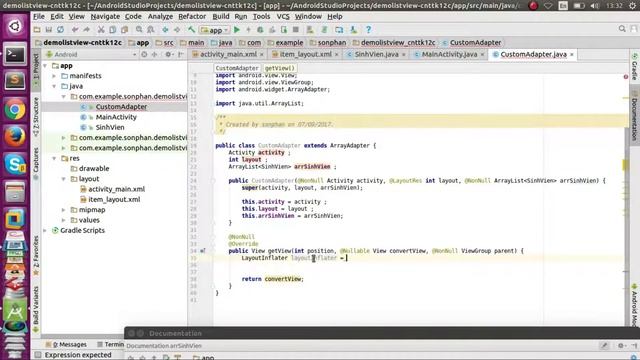
Task: Open the Terminal launcher in Ubuntu dock
Action: pos(15,53)
